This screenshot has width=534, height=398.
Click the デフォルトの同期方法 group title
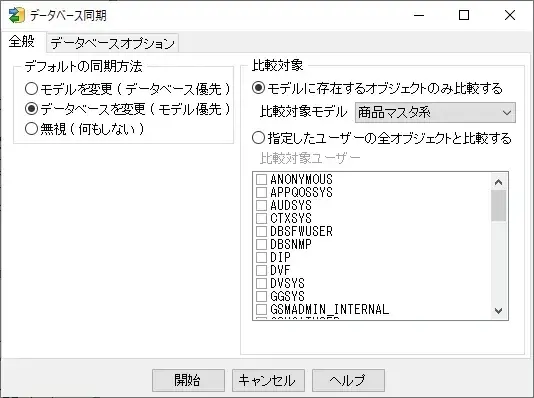tap(83, 66)
